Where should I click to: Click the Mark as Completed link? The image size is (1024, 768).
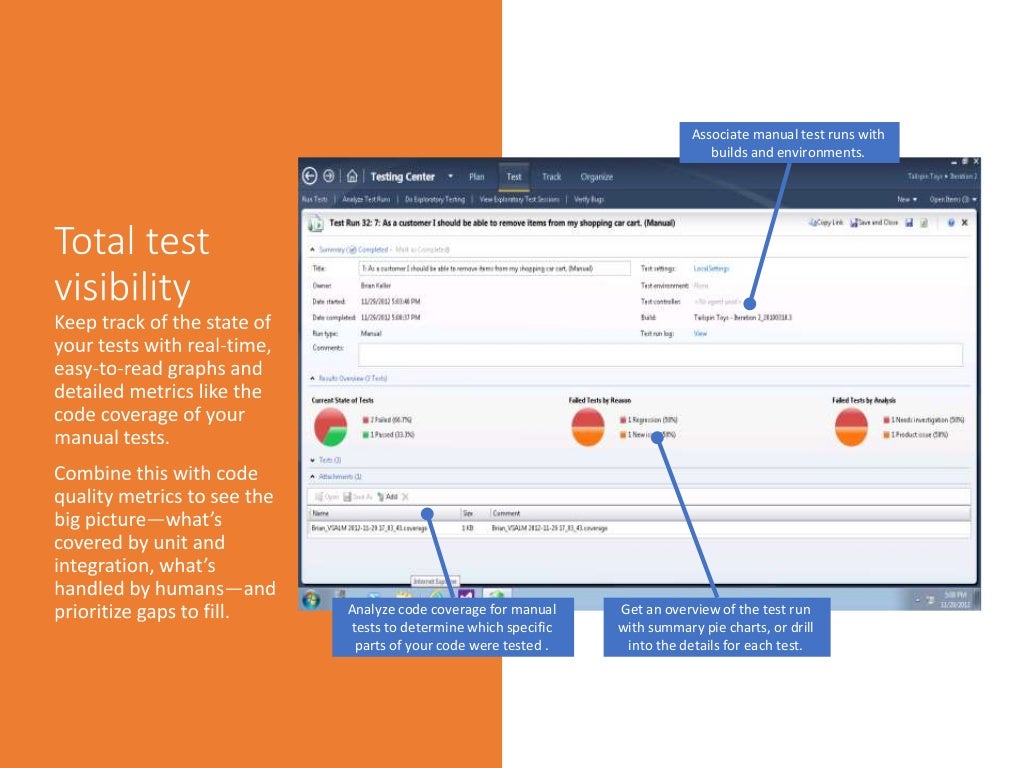[x=423, y=249]
